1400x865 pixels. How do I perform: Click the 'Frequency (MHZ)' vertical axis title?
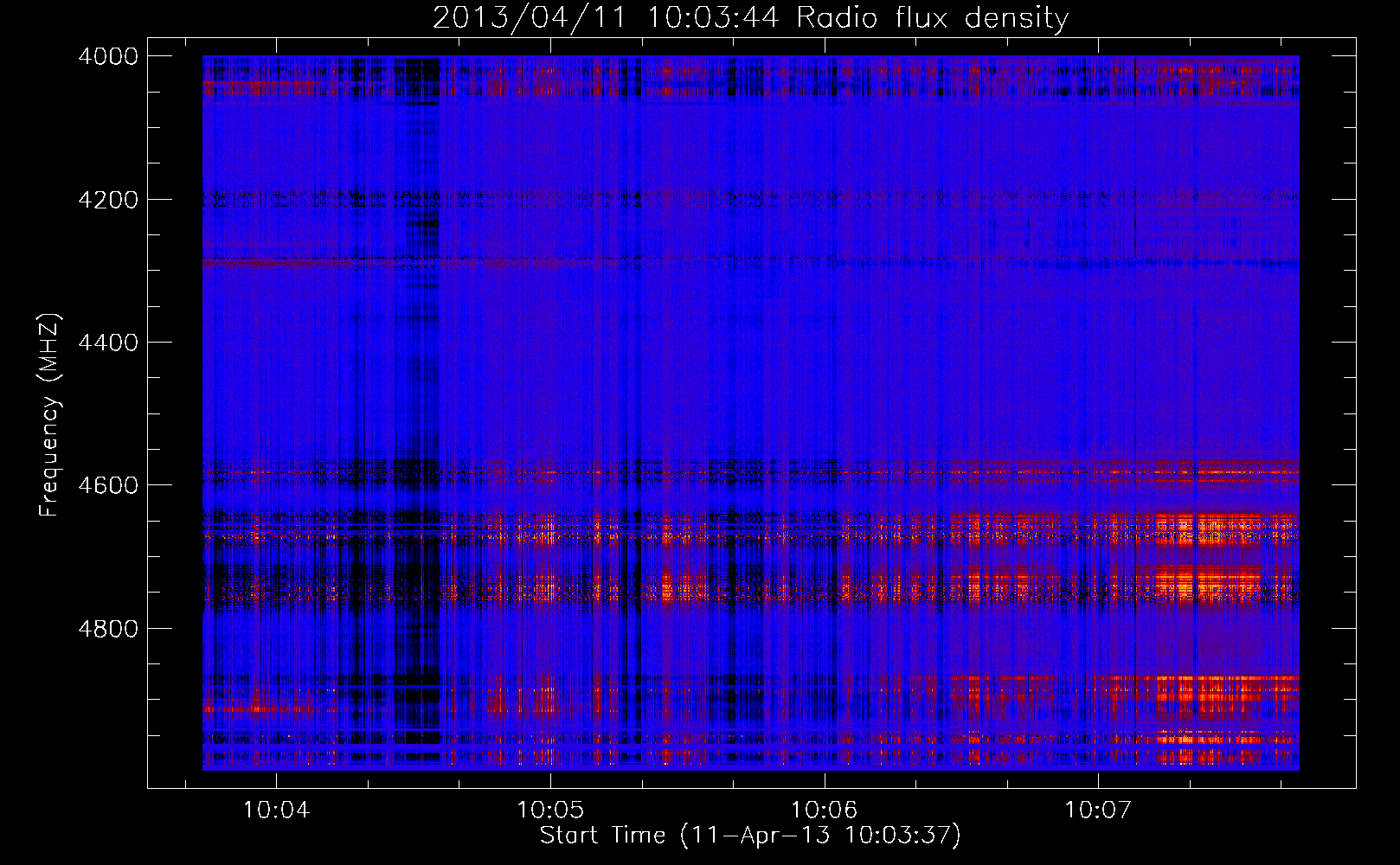click(x=50, y=415)
